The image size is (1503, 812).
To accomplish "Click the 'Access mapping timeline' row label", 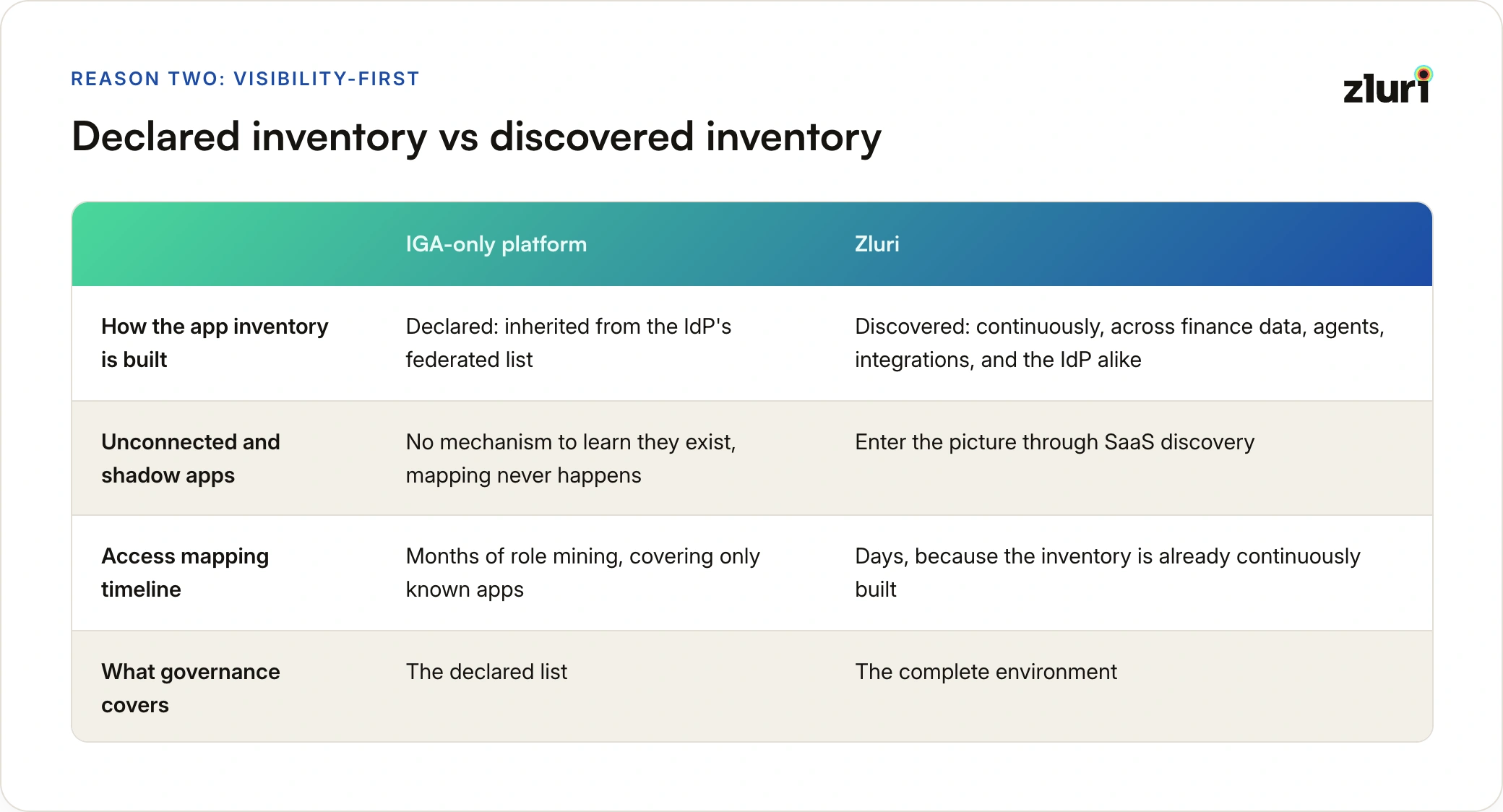I will pos(184,573).
